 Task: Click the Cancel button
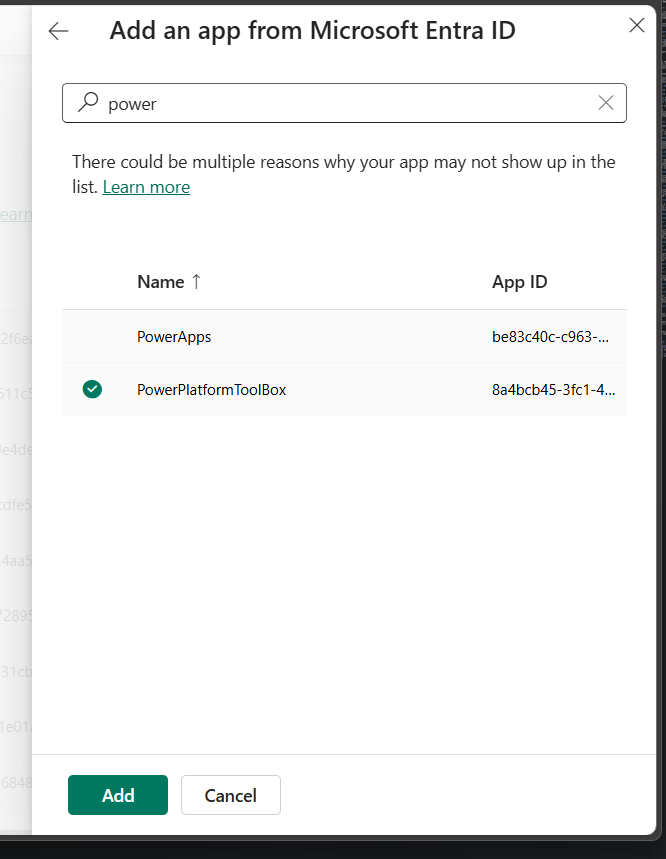230,795
